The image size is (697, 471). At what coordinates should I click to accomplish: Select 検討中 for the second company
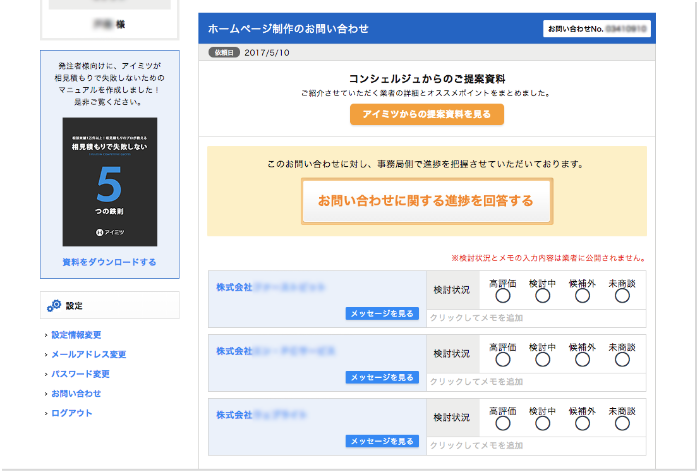542,360
